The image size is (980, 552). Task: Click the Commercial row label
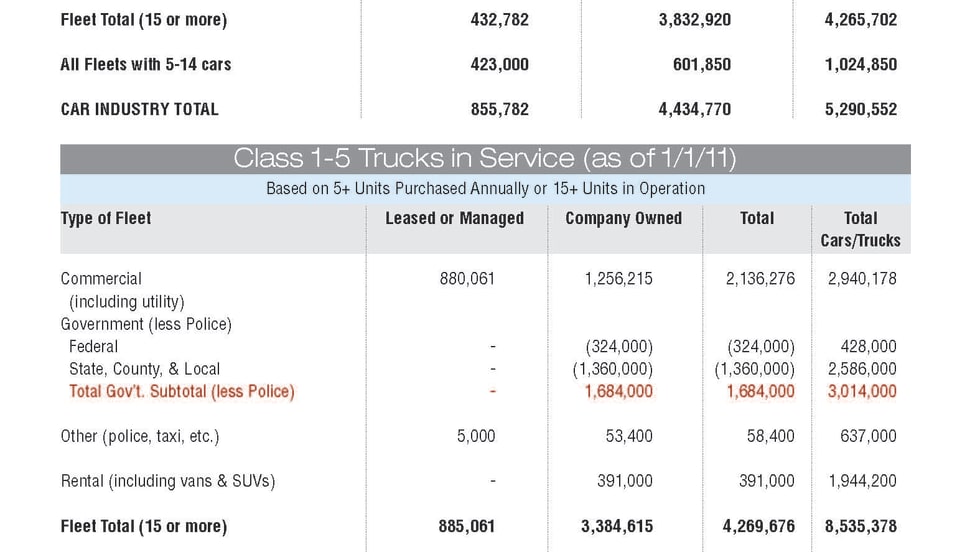point(101,279)
